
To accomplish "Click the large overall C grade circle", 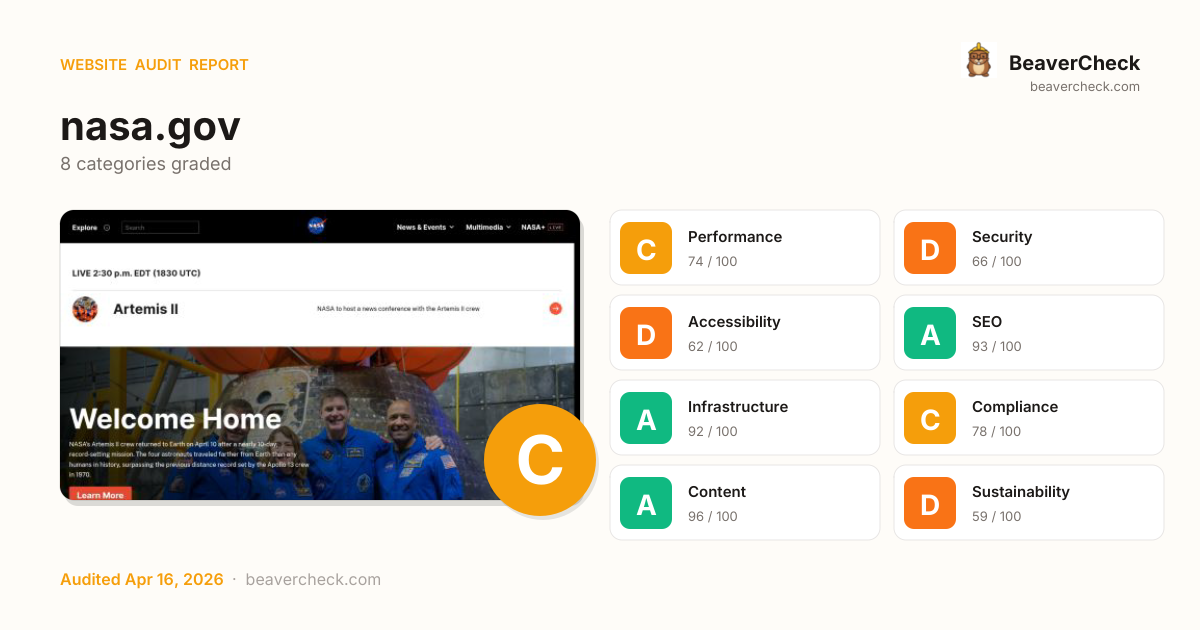I will coord(540,460).
